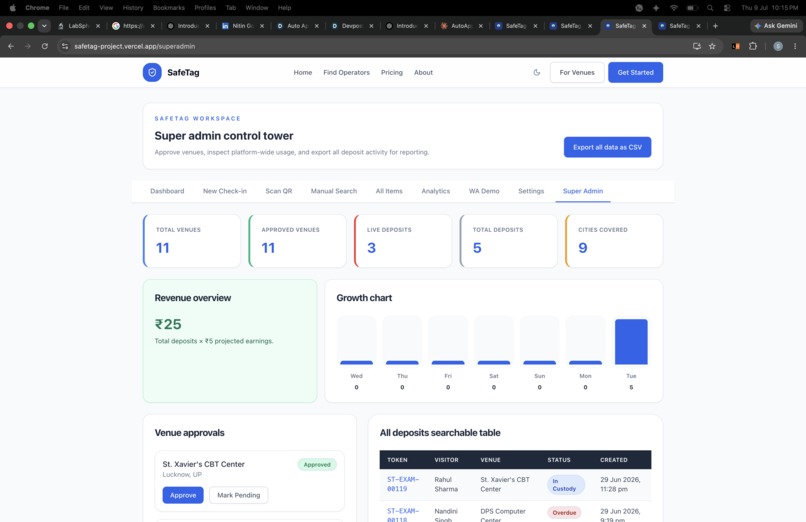
Task: Open the Analytics tab
Action: click(x=435, y=191)
